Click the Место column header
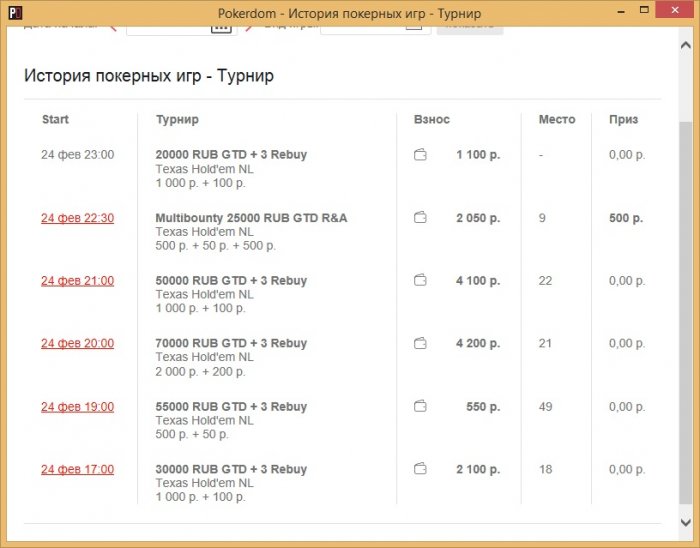The width and height of the screenshot is (700, 548). pos(557,120)
